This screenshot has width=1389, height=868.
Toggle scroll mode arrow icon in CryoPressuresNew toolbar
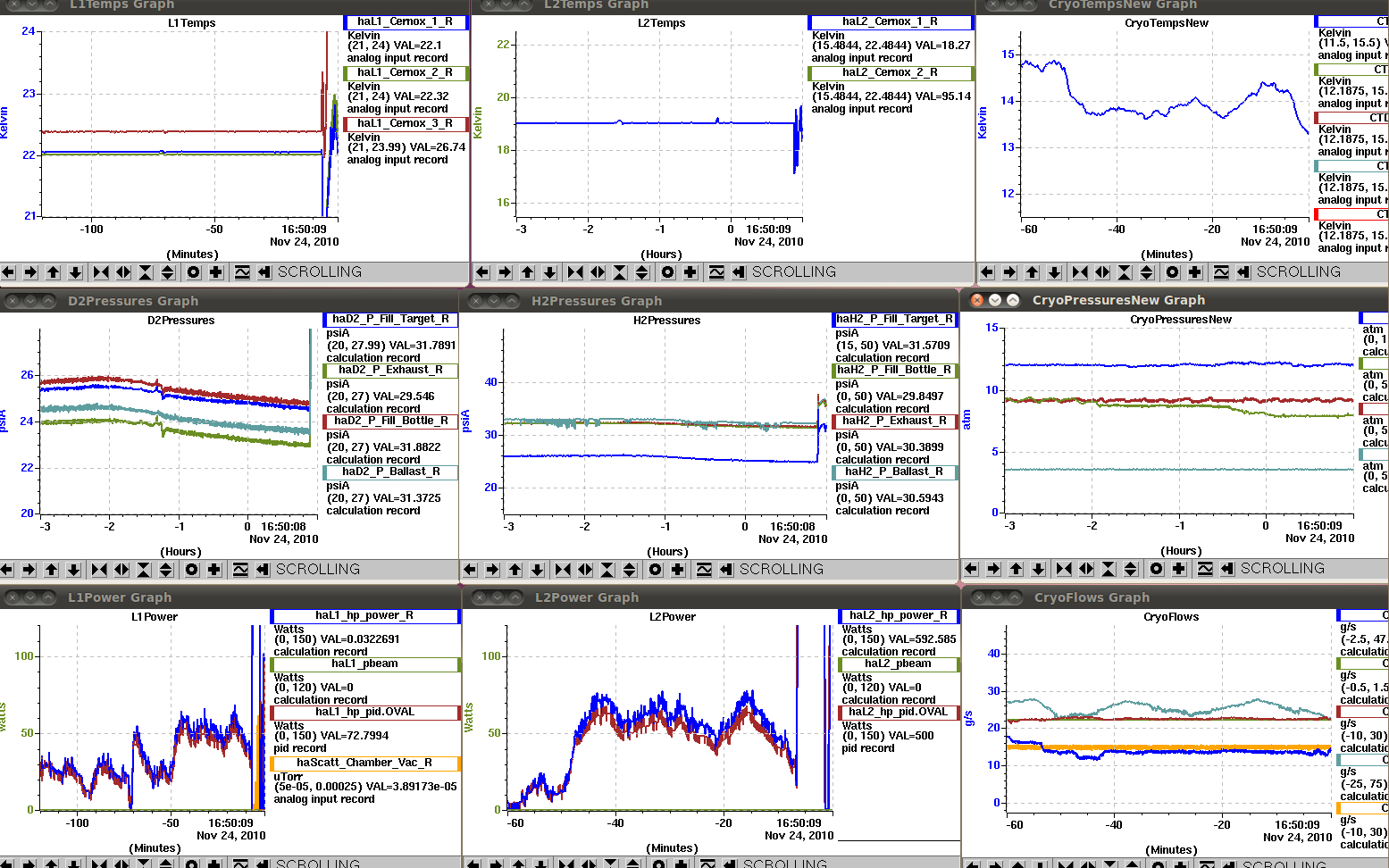1227,569
